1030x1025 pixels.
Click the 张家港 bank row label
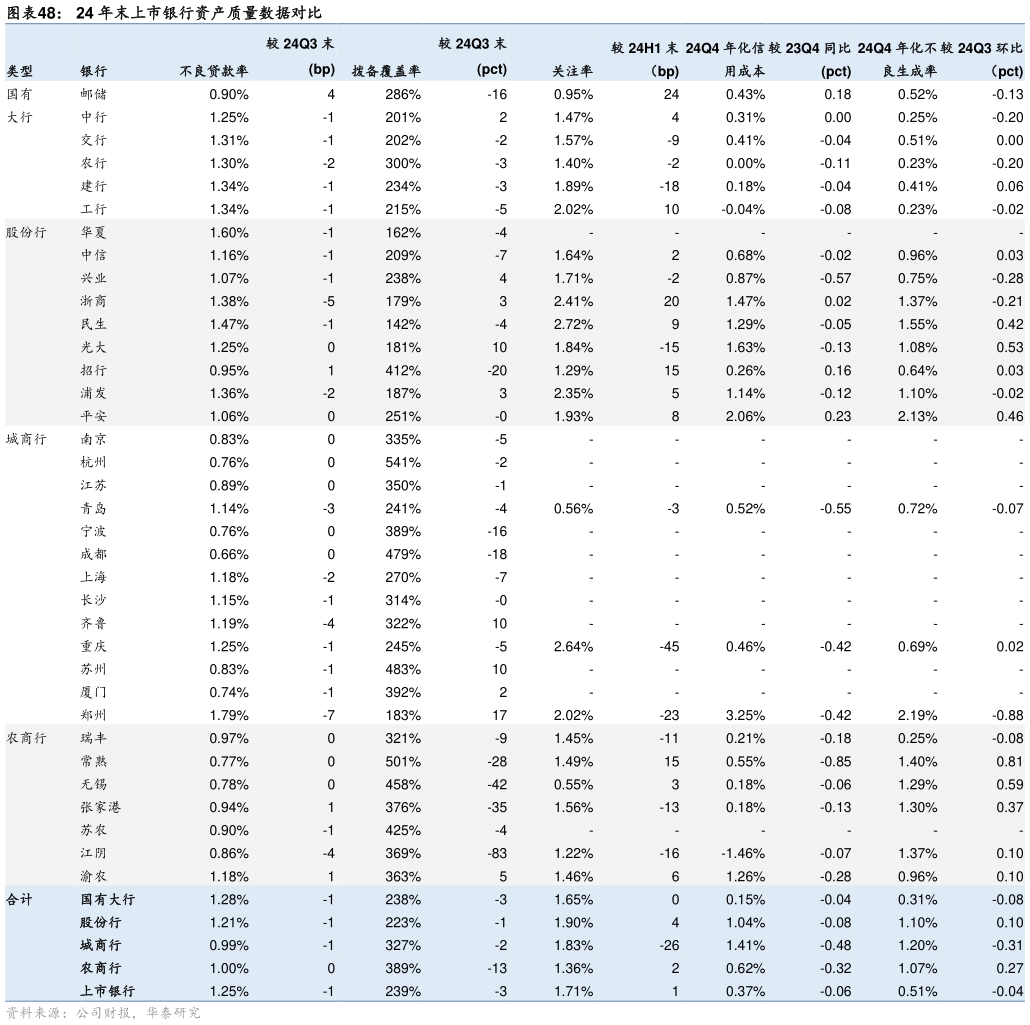[x=101, y=807]
